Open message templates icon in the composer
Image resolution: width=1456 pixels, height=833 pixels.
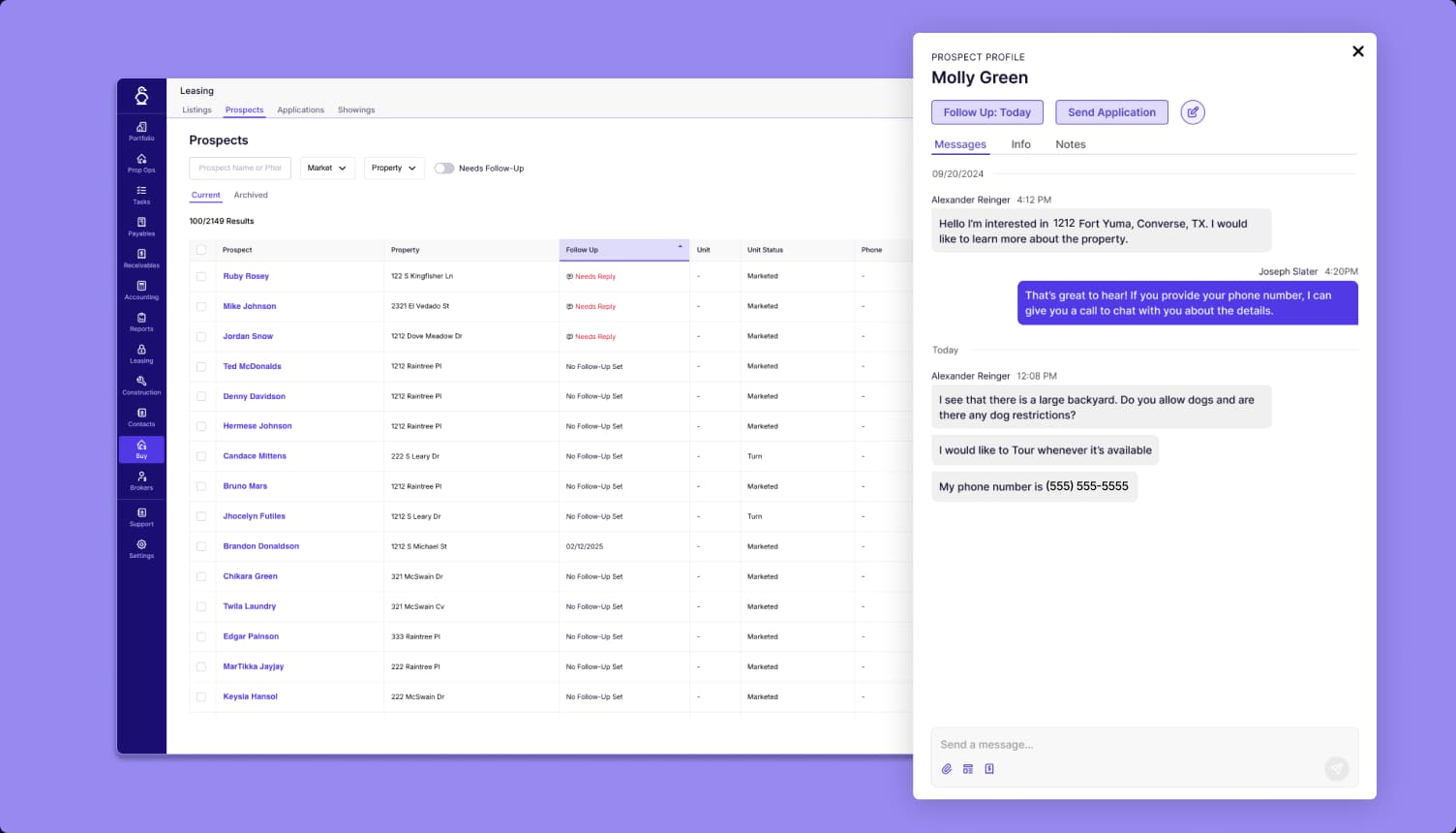point(968,768)
